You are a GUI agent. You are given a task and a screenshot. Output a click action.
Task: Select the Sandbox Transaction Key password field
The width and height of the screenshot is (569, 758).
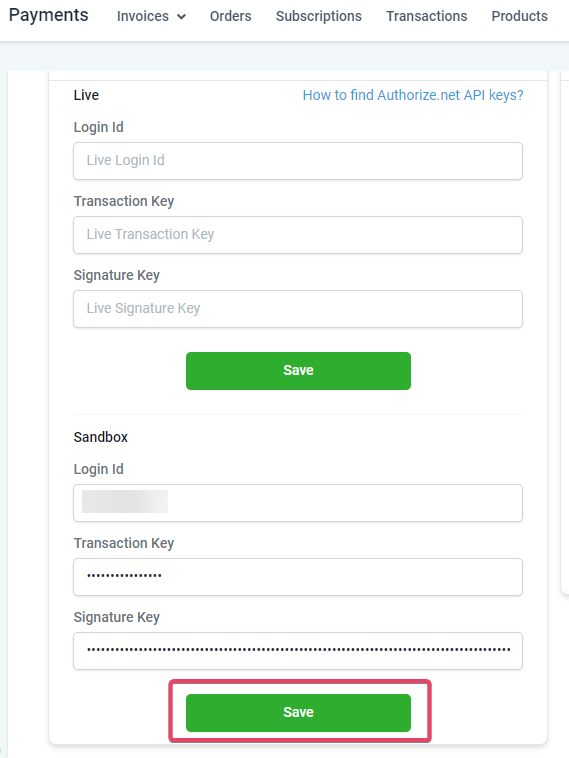pyautogui.click(x=298, y=577)
